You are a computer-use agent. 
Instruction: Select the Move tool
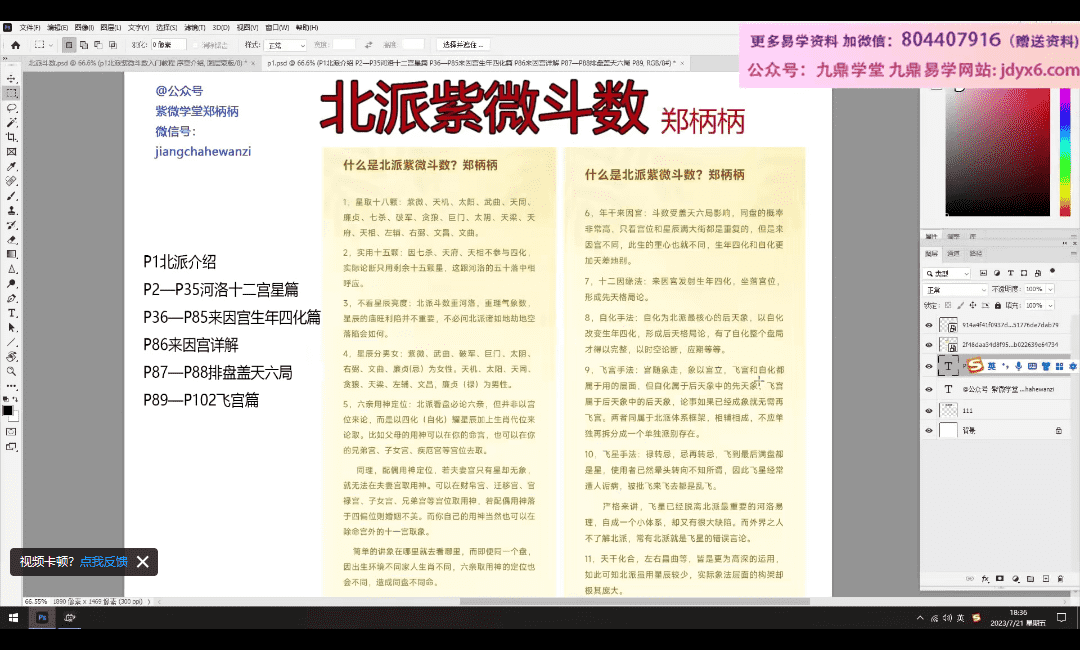pos(11,78)
